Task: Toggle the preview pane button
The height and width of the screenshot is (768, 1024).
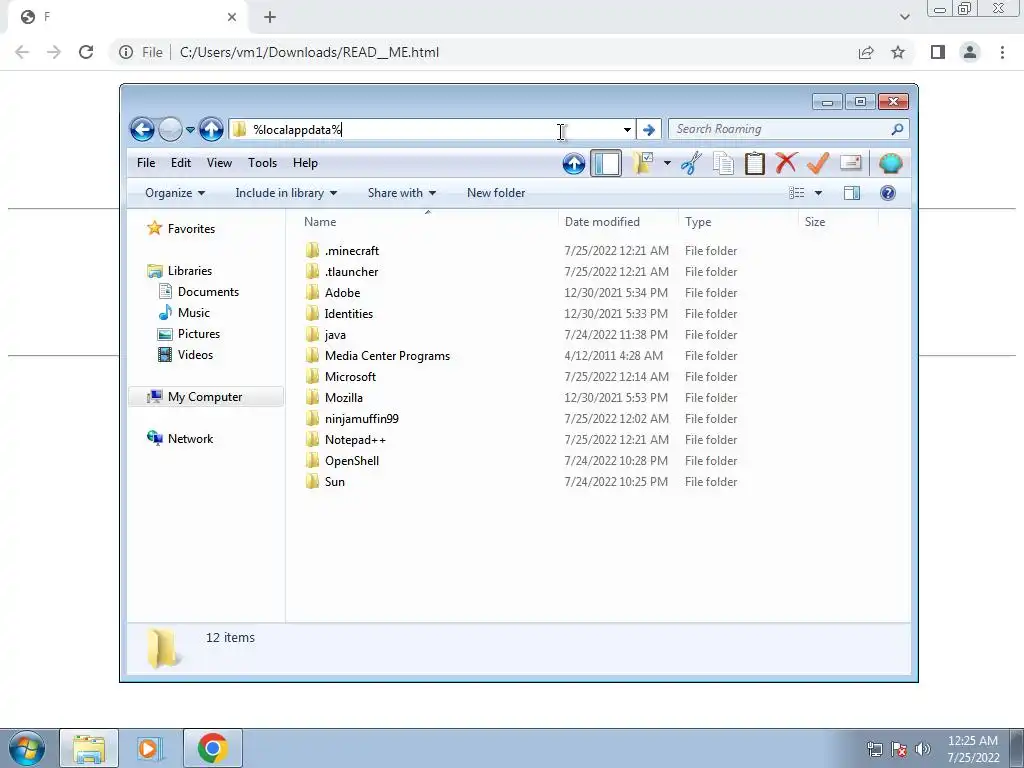Action: pyautogui.click(x=852, y=193)
